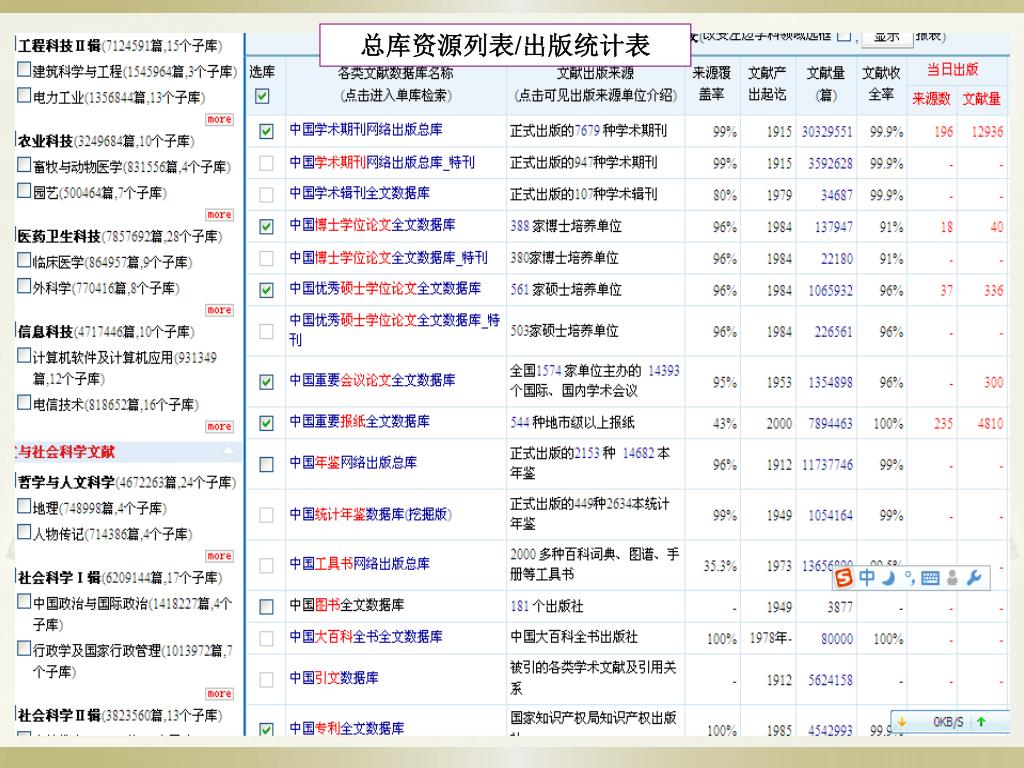Screen dimensions: 1024x768
Task: Show more under 哲学与人文科学 via more button
Action: (219, 556)
